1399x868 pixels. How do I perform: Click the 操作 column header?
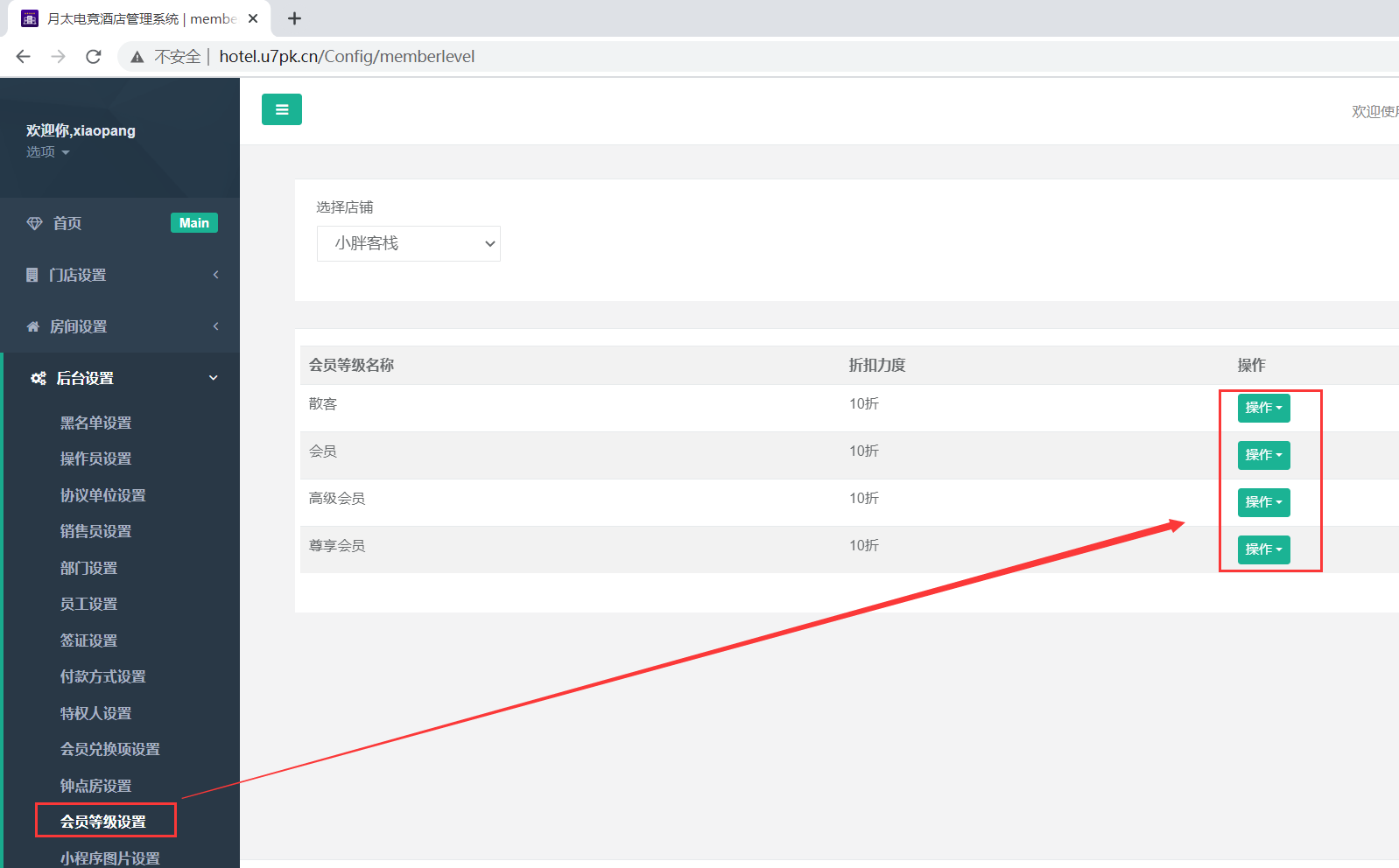tap(1252, 365)
